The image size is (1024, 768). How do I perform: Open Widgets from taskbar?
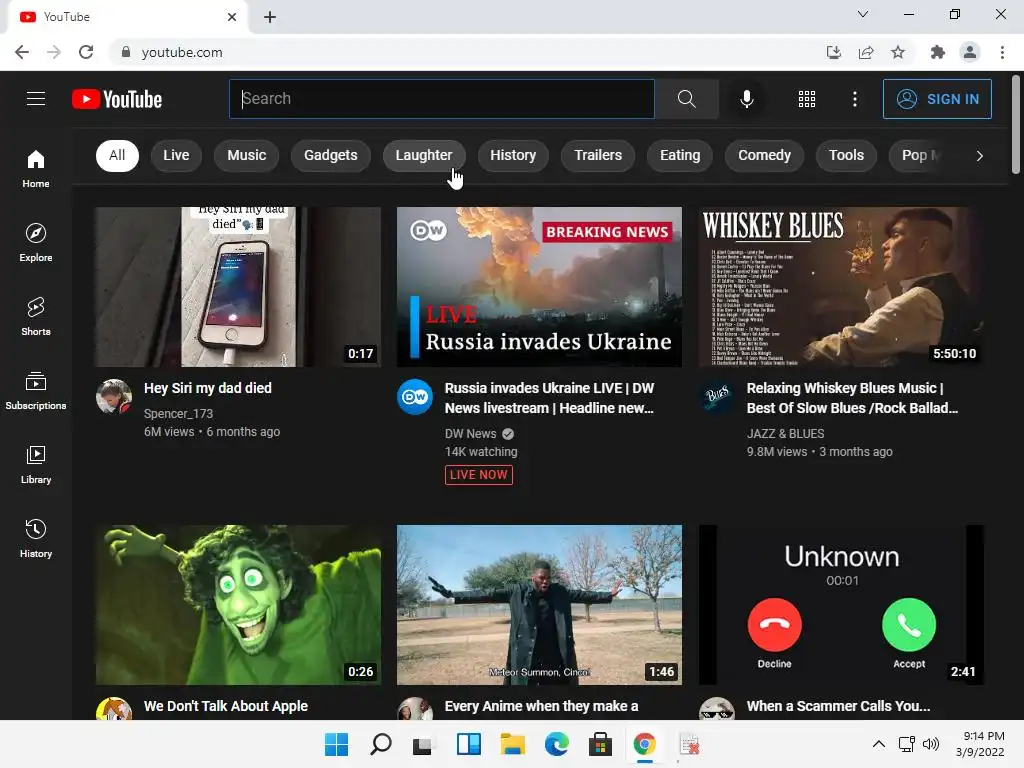(x=469, y=744)
